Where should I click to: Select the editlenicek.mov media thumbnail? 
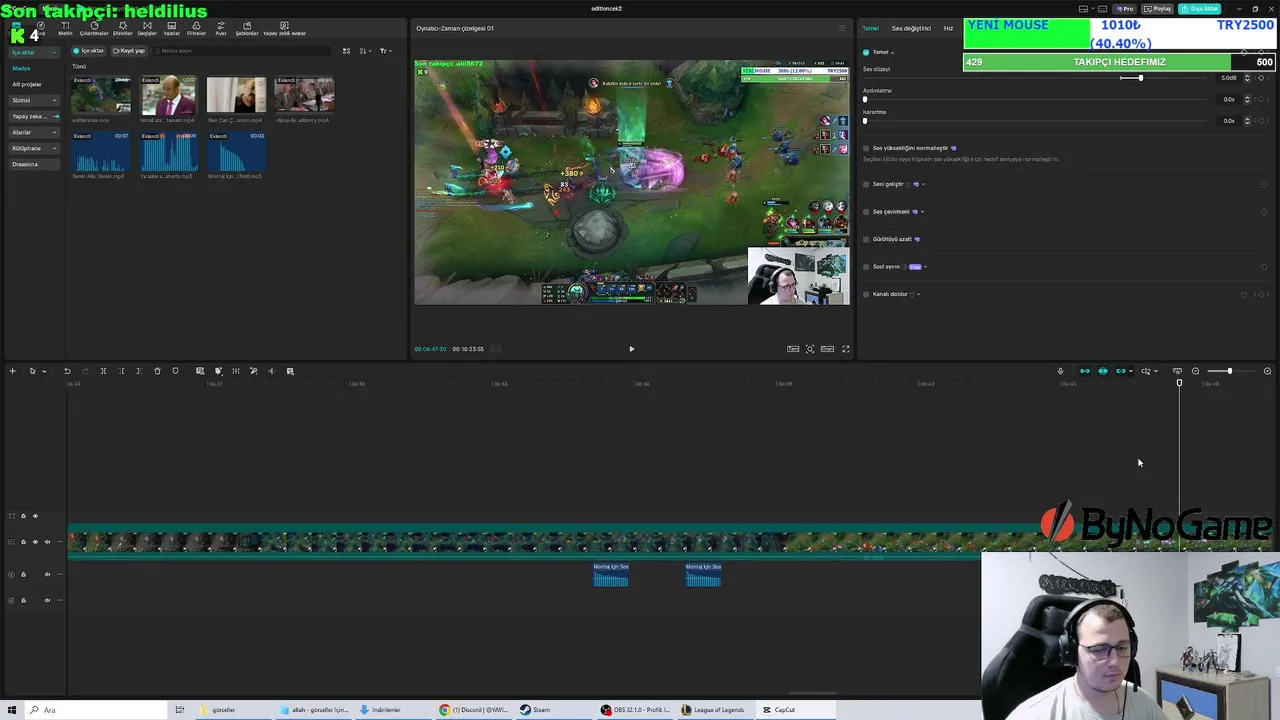pos(101,95)
